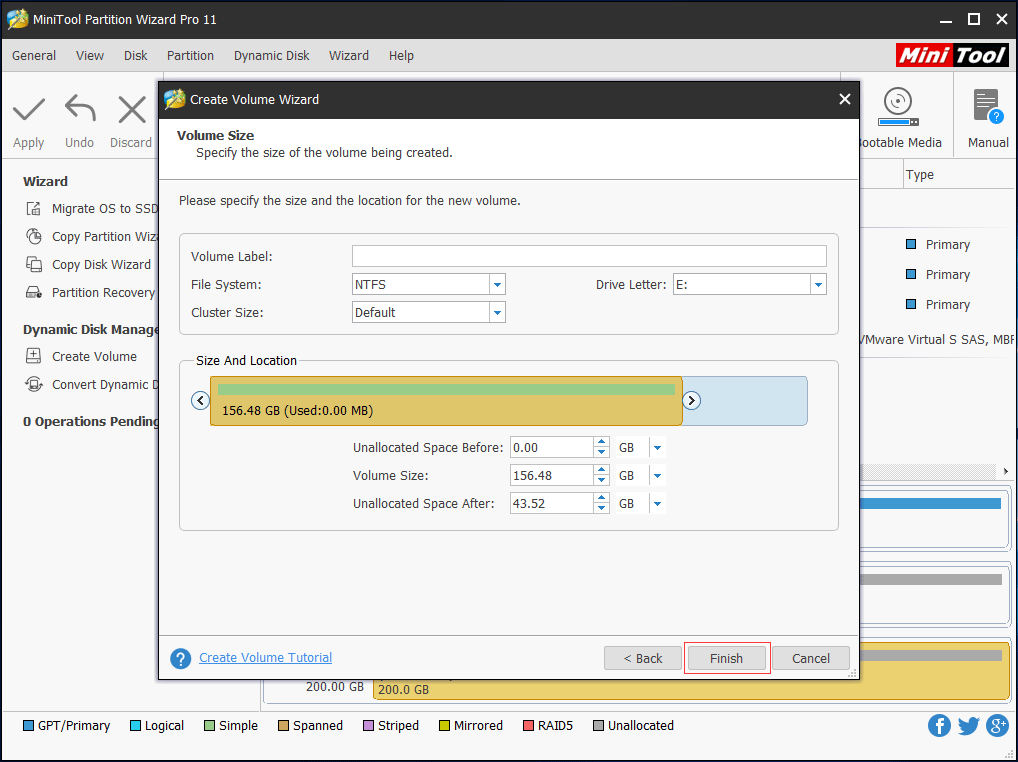The width and height of the screenshot is (1018, 762).
Task: Increase Volume Size with the up stepper
Action: point(601,470)
